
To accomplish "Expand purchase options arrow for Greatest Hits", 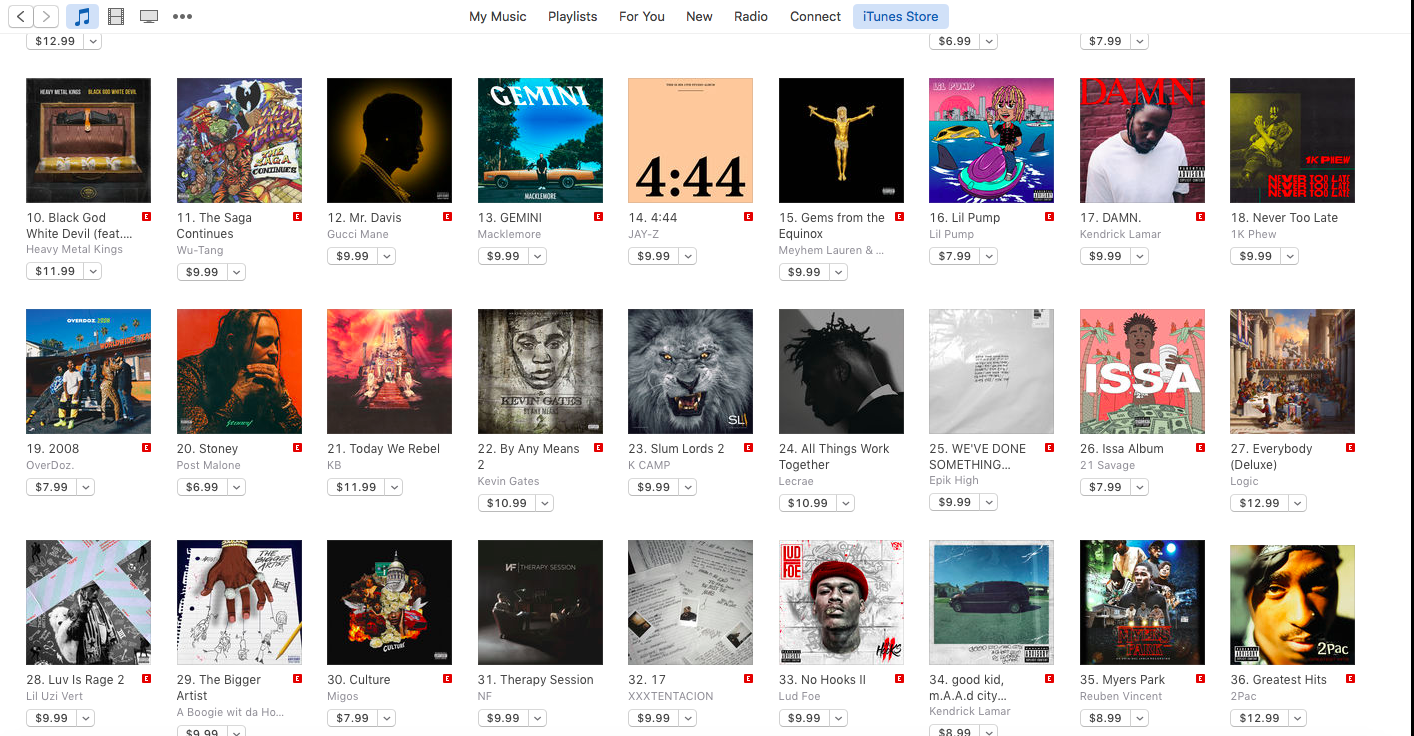I will click(1297, 718).
